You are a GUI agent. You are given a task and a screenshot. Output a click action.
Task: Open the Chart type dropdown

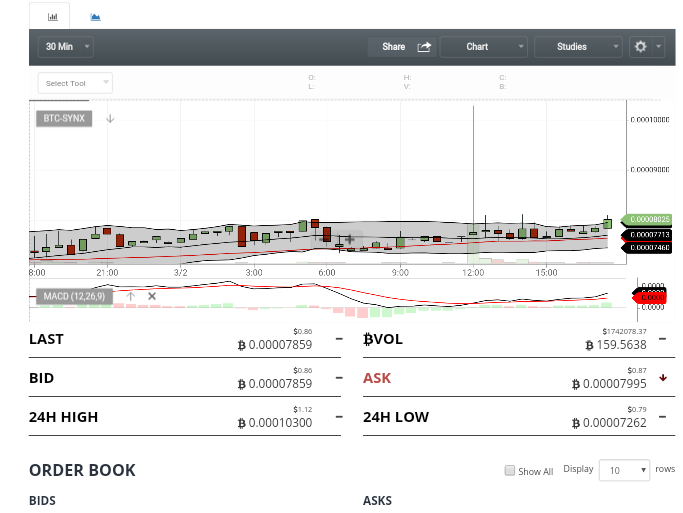pos(484,47)
